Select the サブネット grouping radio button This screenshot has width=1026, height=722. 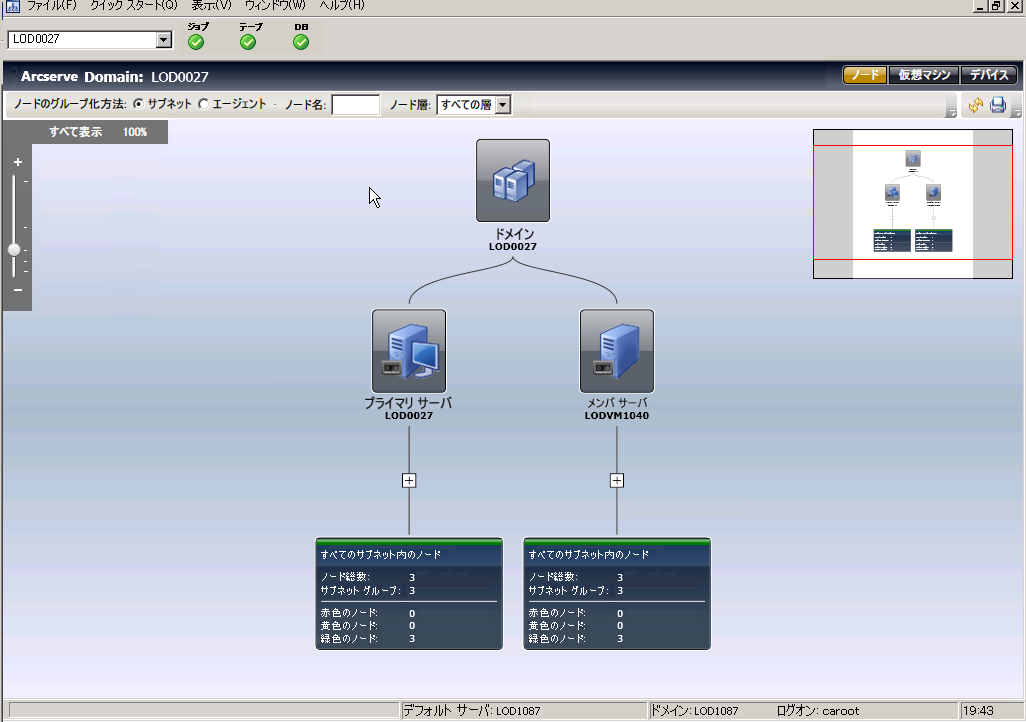pyautogui.click(x=139, y=104)
